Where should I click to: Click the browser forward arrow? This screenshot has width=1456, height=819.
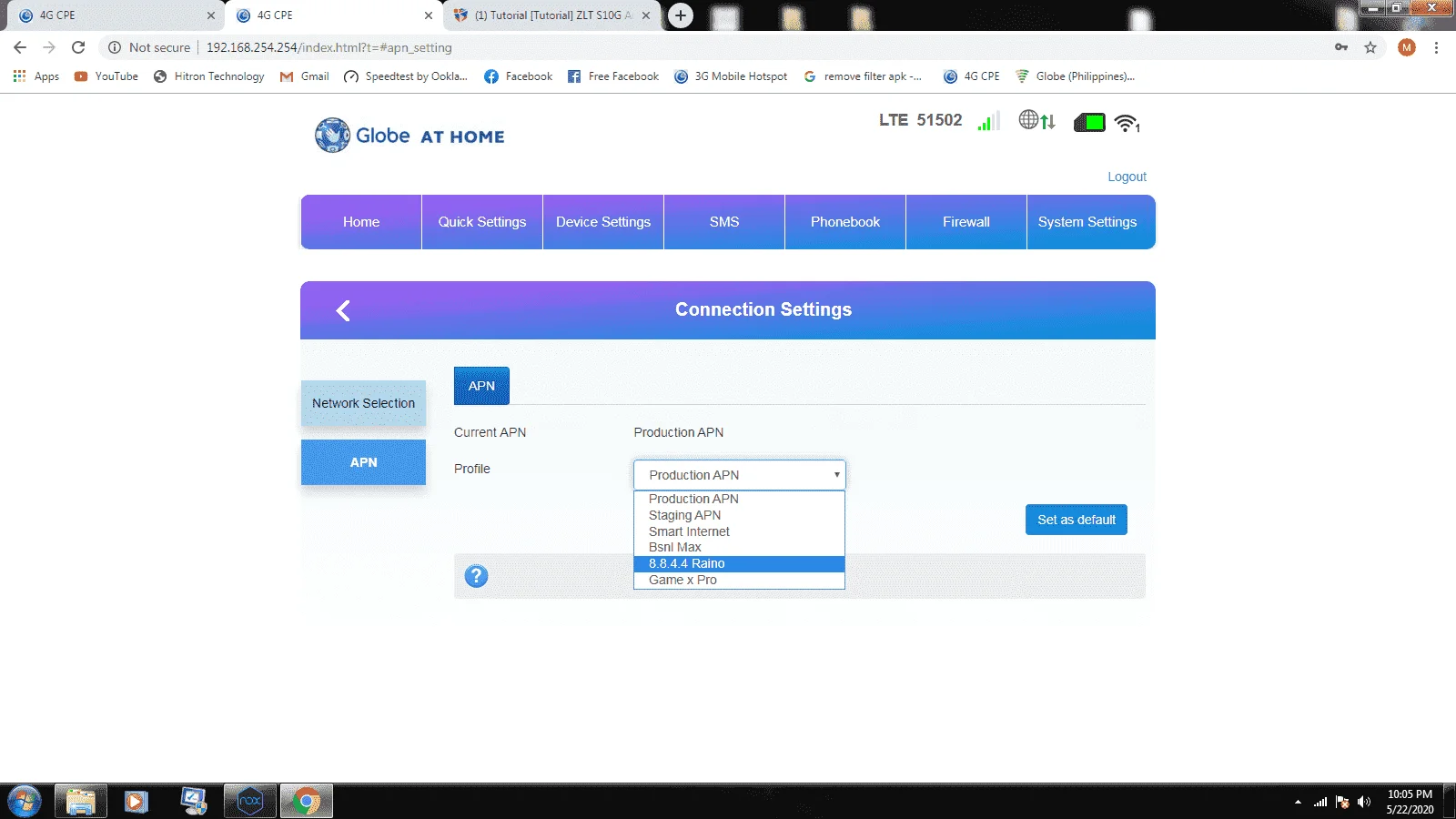coord(49,47)
